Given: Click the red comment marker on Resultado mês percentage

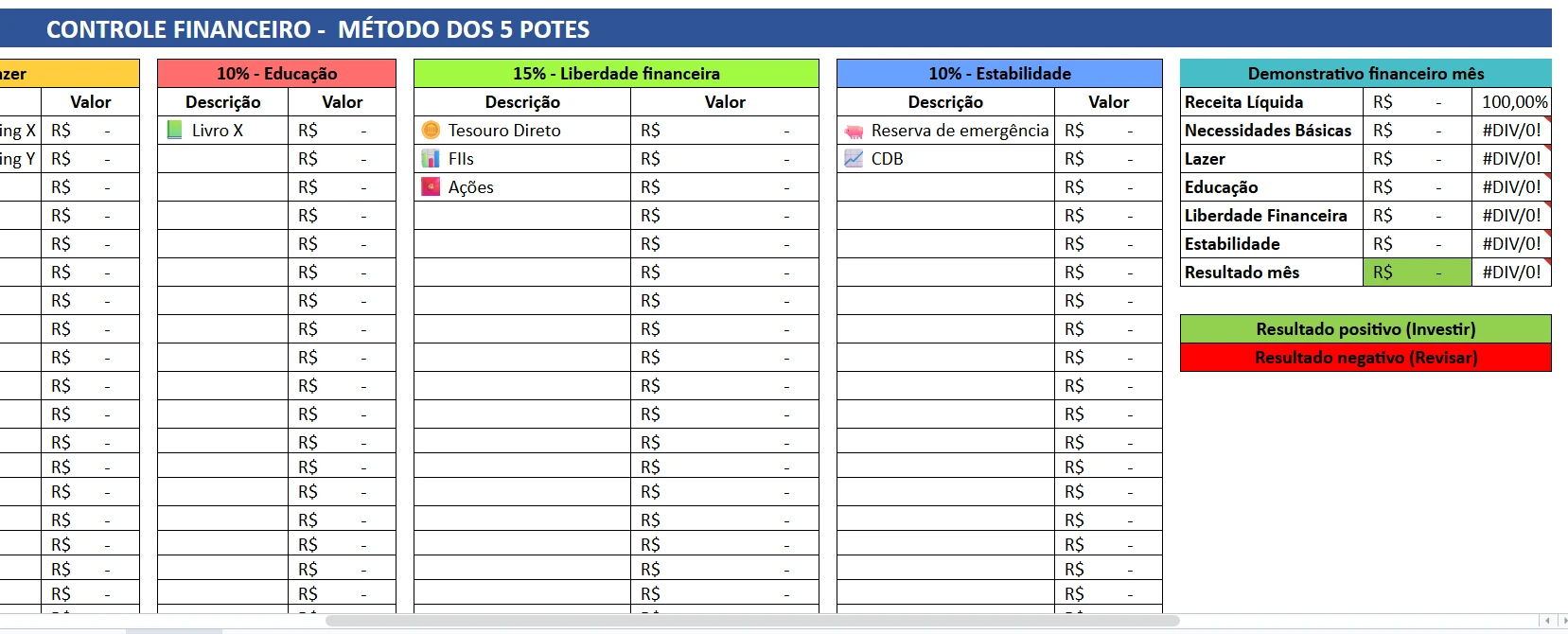Looking at the screenshot, I should [x=1548, y=262].
